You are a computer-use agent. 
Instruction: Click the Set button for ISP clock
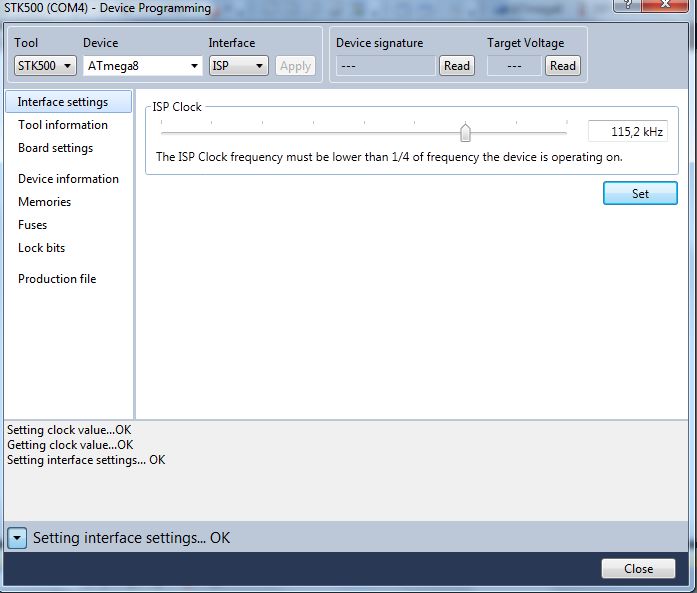640,193
